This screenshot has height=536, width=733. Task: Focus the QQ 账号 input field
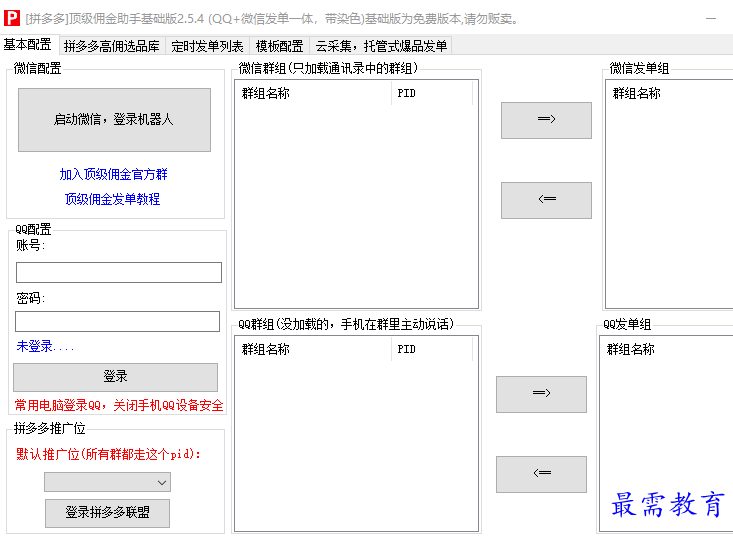coord(119,272)
